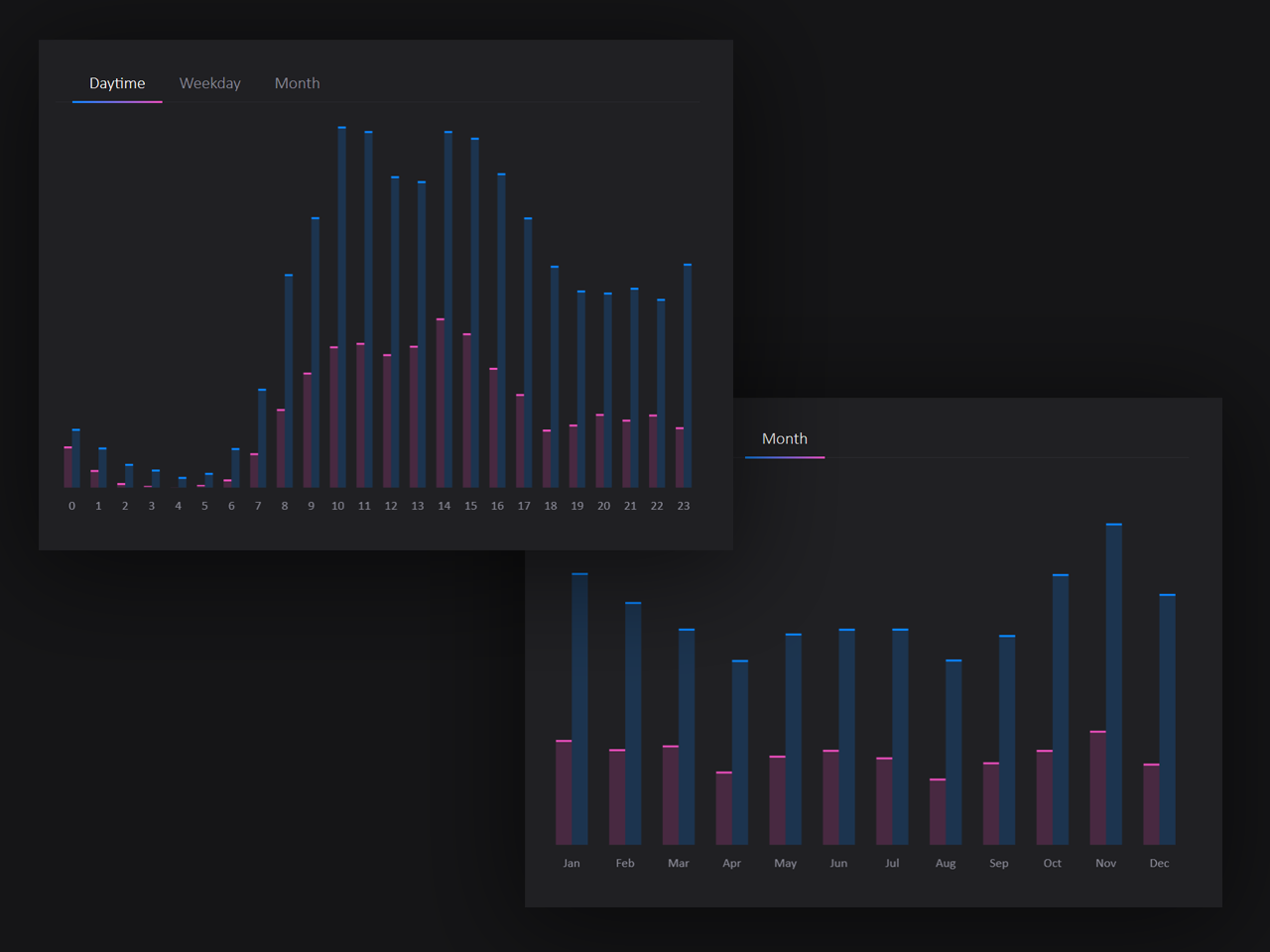Click the pink bar under Aug
This screenshot has height=952, width=1270.
[x=936, y=813]
